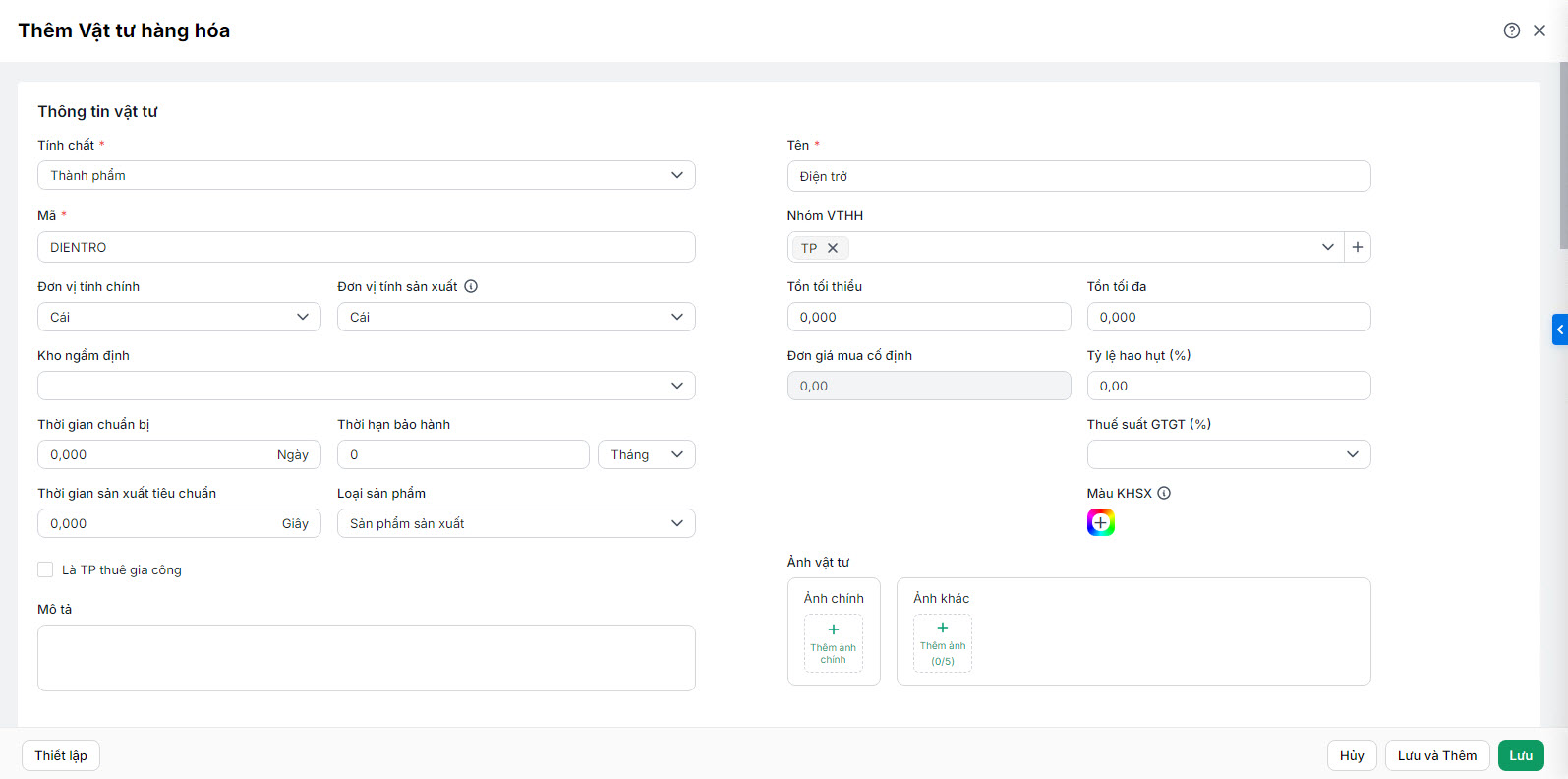Viewport: 1568px width, 779px height.
Task: Focus the Mã input field
Action: pos(367,247)
